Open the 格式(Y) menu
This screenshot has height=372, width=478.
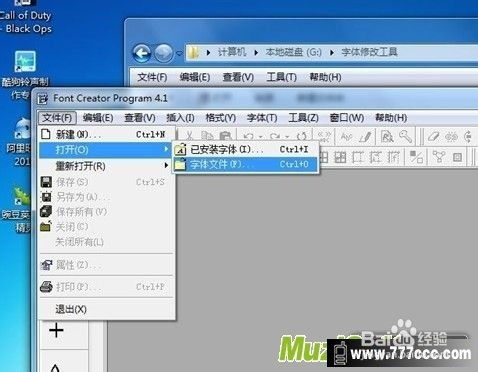tap(221, 118)
